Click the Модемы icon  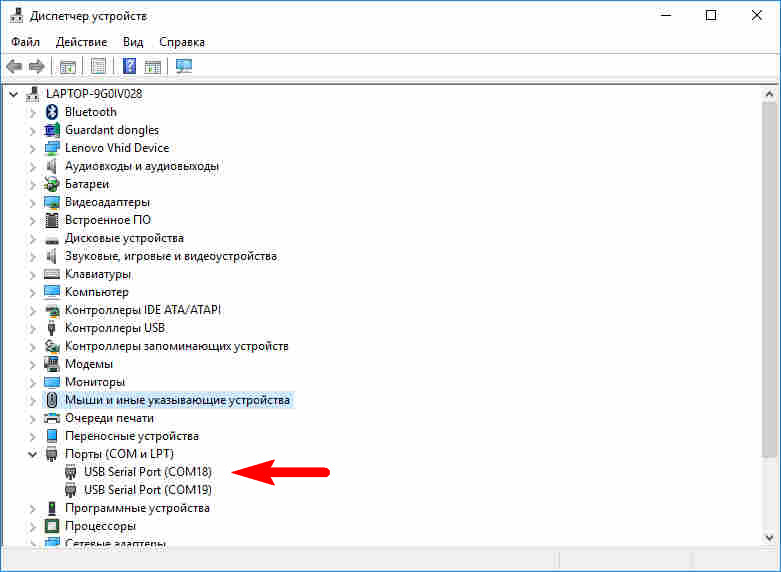click(52, 364)
